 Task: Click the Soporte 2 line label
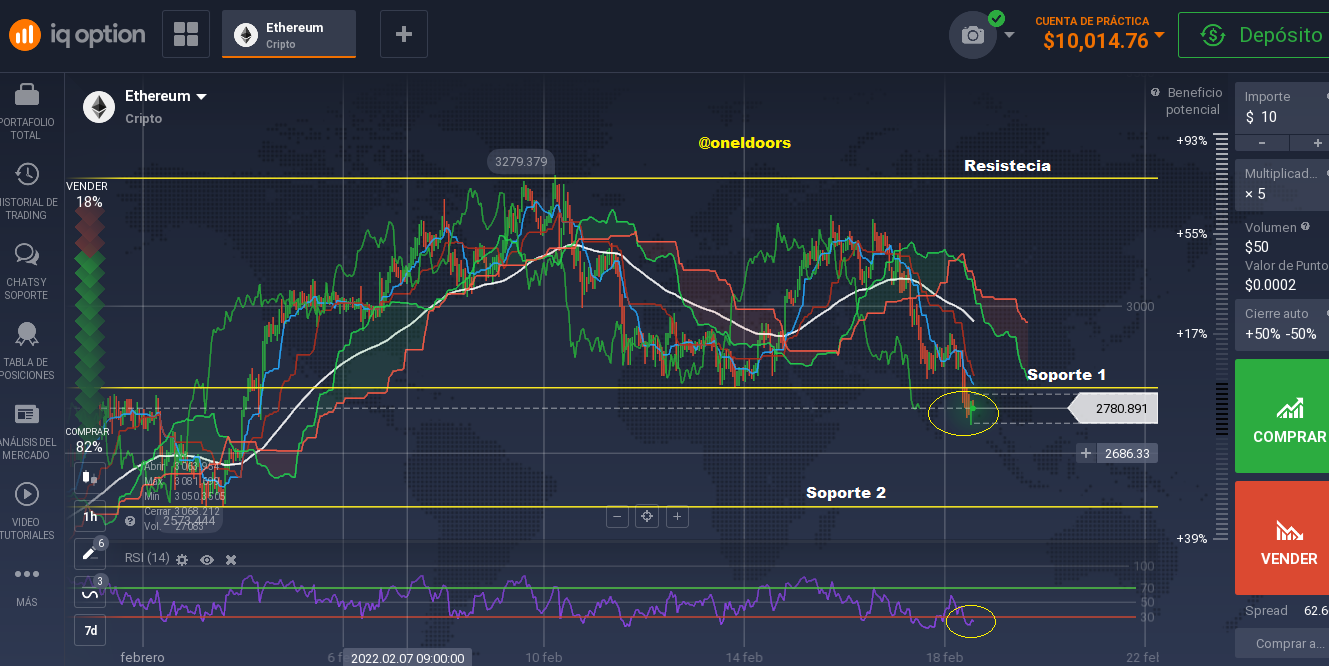(x=846, y=493)
